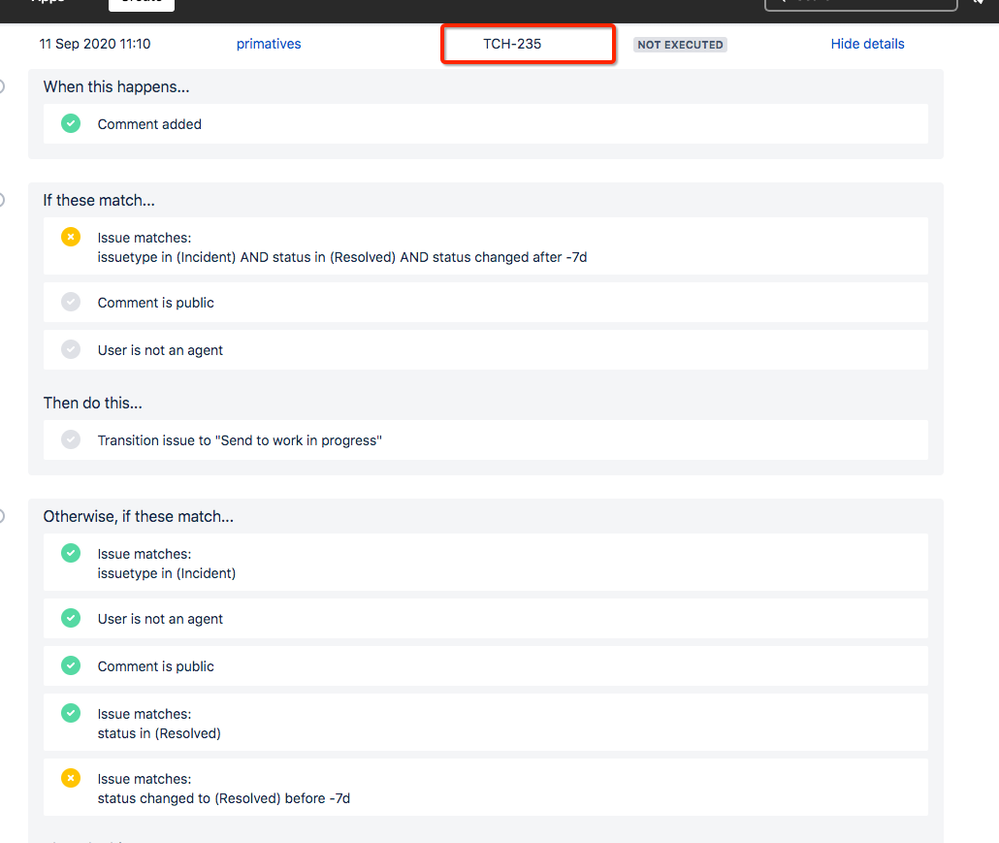Select the JQL text "status changed after -7d" condition
Viewport: 999px width, 843px height.
(510, 257)
